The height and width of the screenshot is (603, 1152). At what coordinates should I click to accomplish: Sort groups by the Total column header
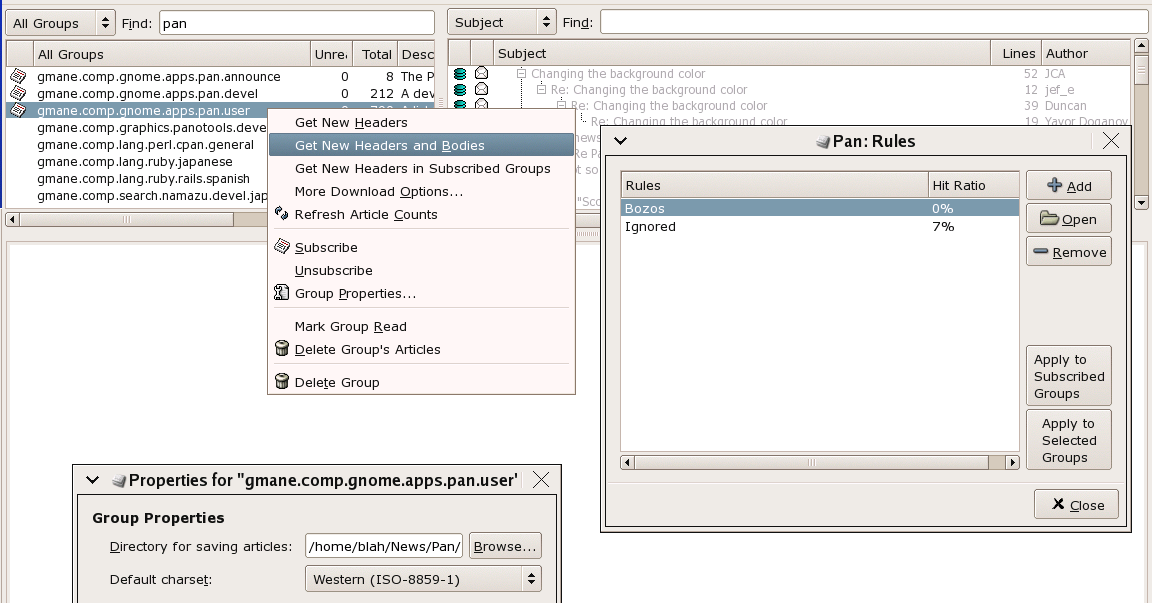tap(375, 54)
